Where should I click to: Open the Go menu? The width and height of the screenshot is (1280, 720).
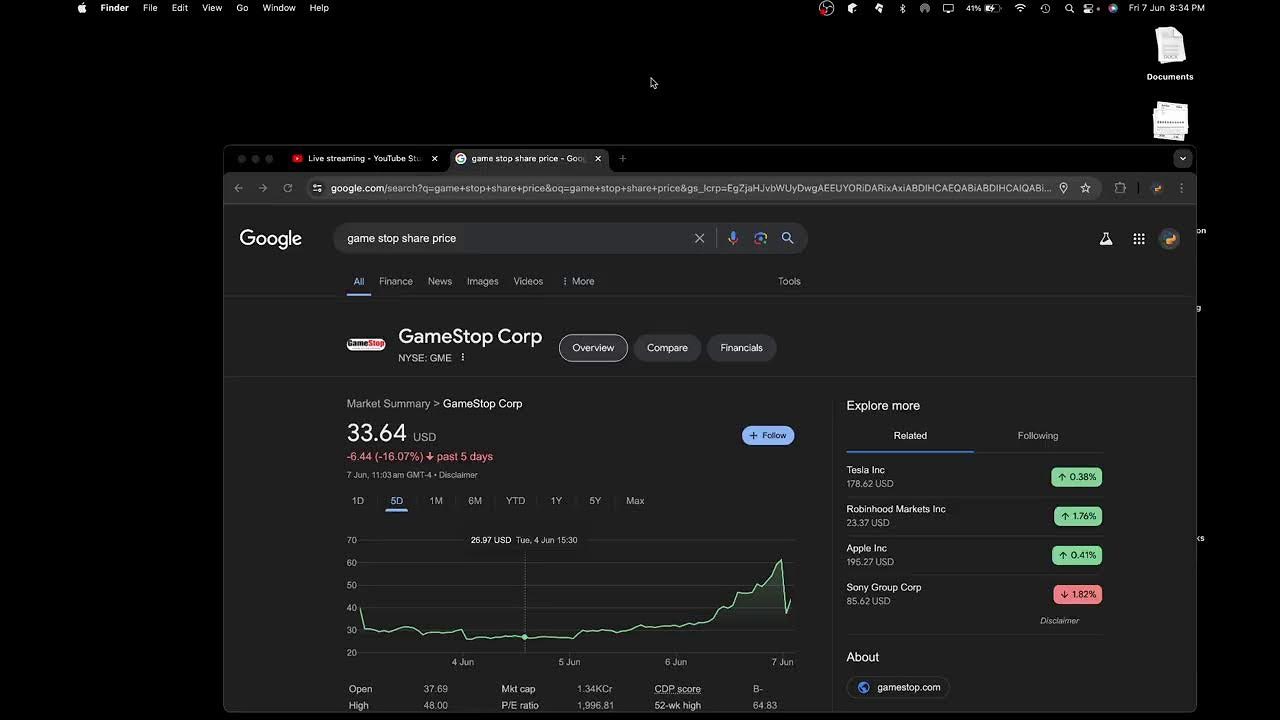(x=242, y=8)
